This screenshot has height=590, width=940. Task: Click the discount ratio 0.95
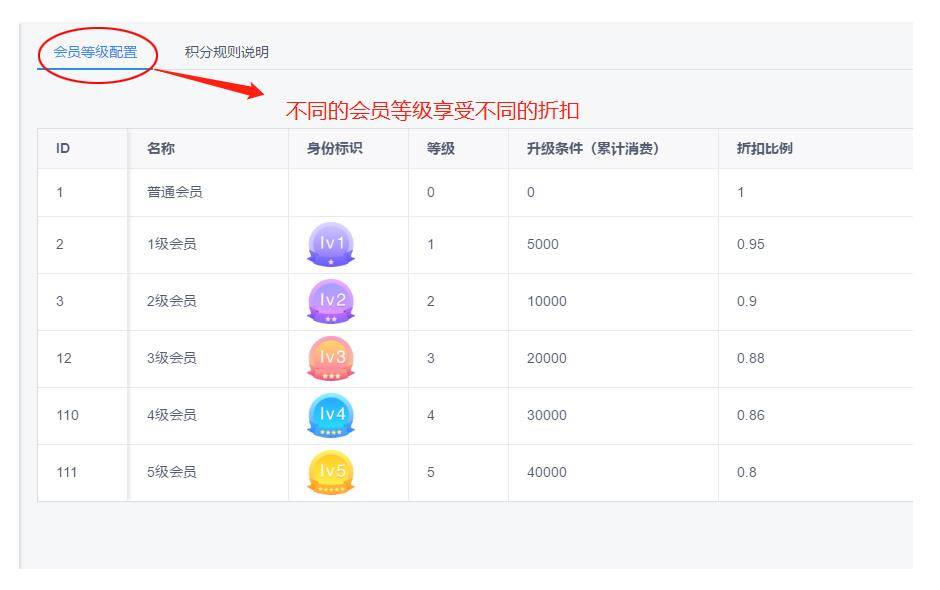click(x=751, y=244)
